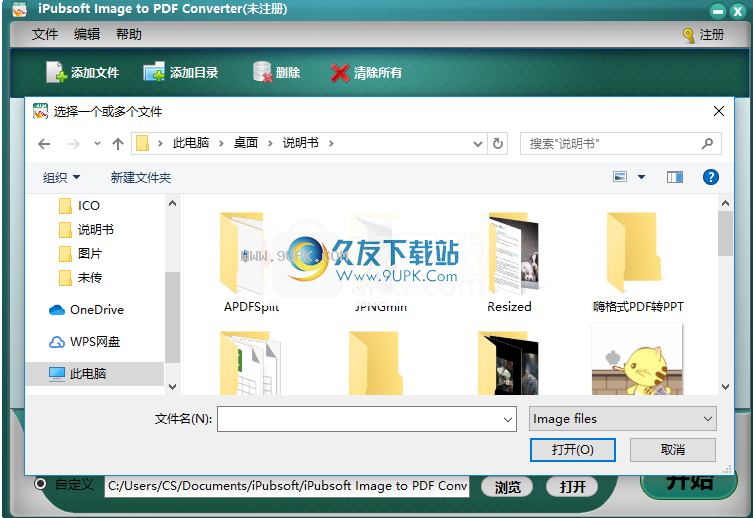Select 此电脑 in the navigation pane
The image size is (753, 518).
(x=95, y=373)
